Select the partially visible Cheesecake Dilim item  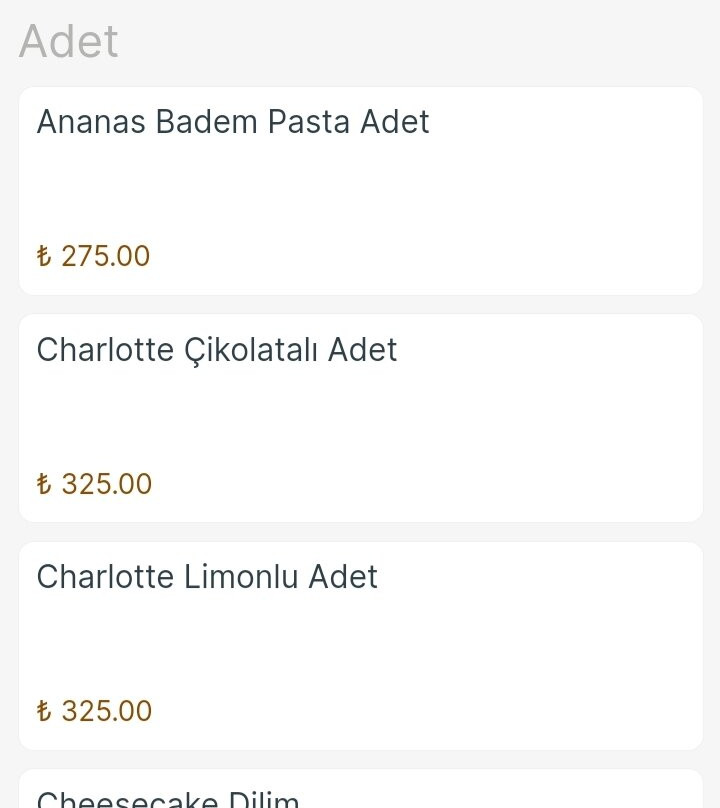point(360,792)
